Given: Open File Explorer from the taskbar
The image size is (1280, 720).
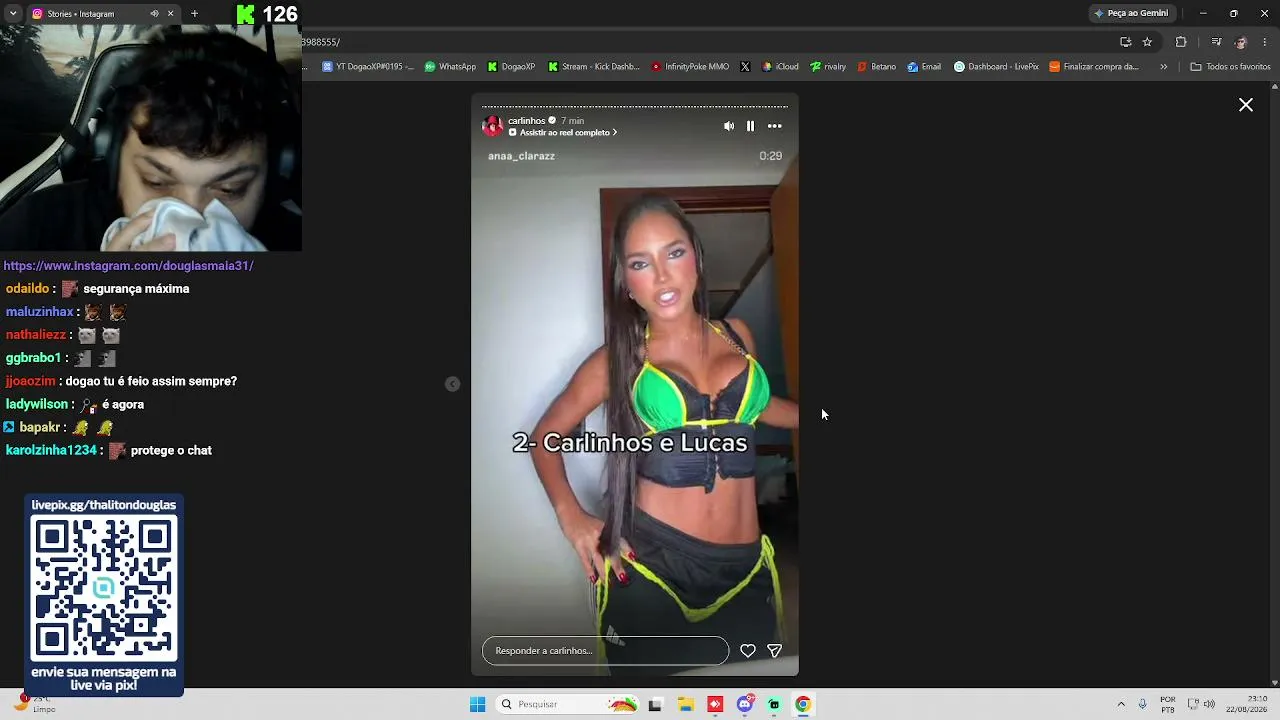Looking at the screenshot, I should point(685,704).
